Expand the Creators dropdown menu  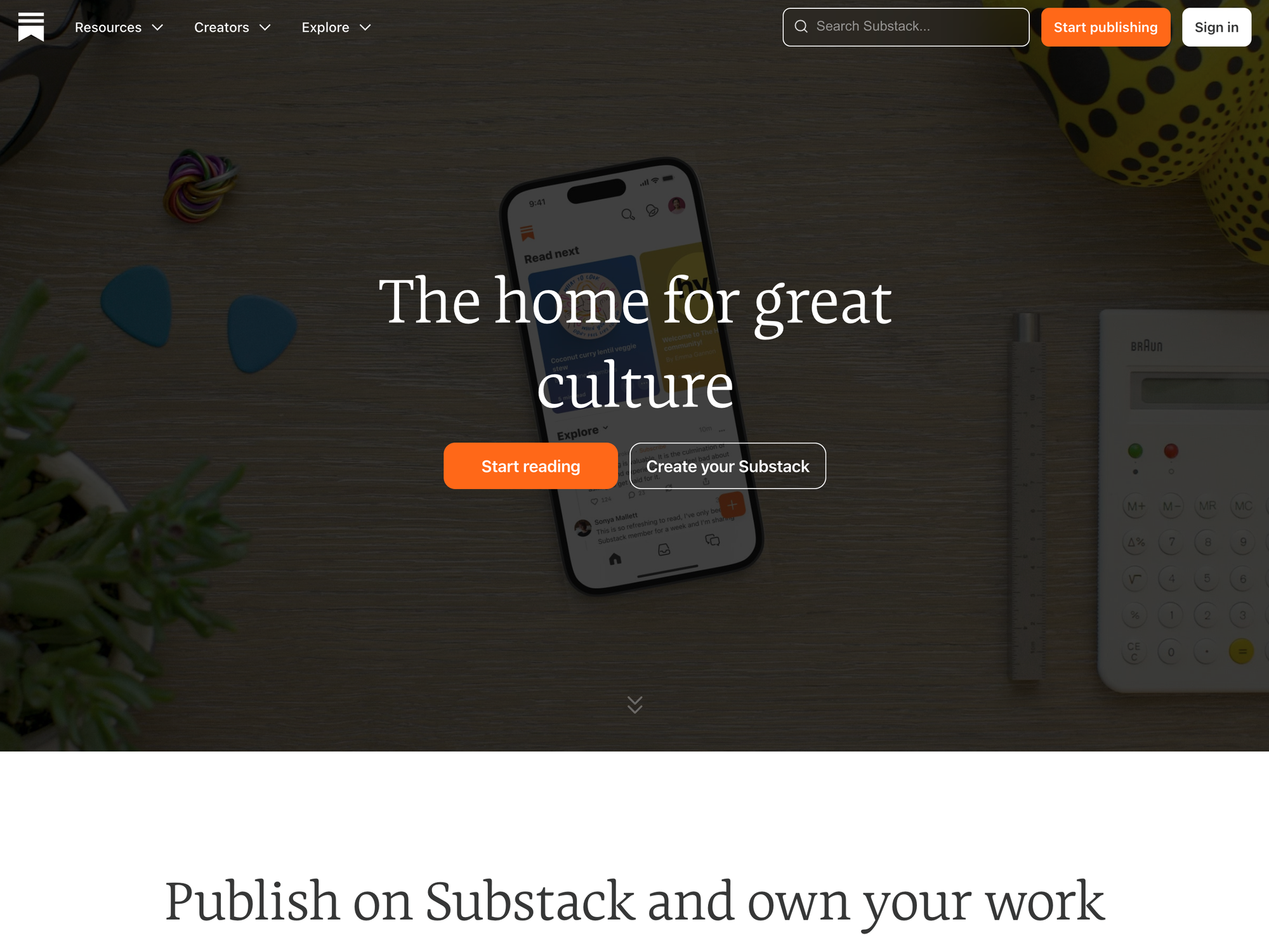233,27
